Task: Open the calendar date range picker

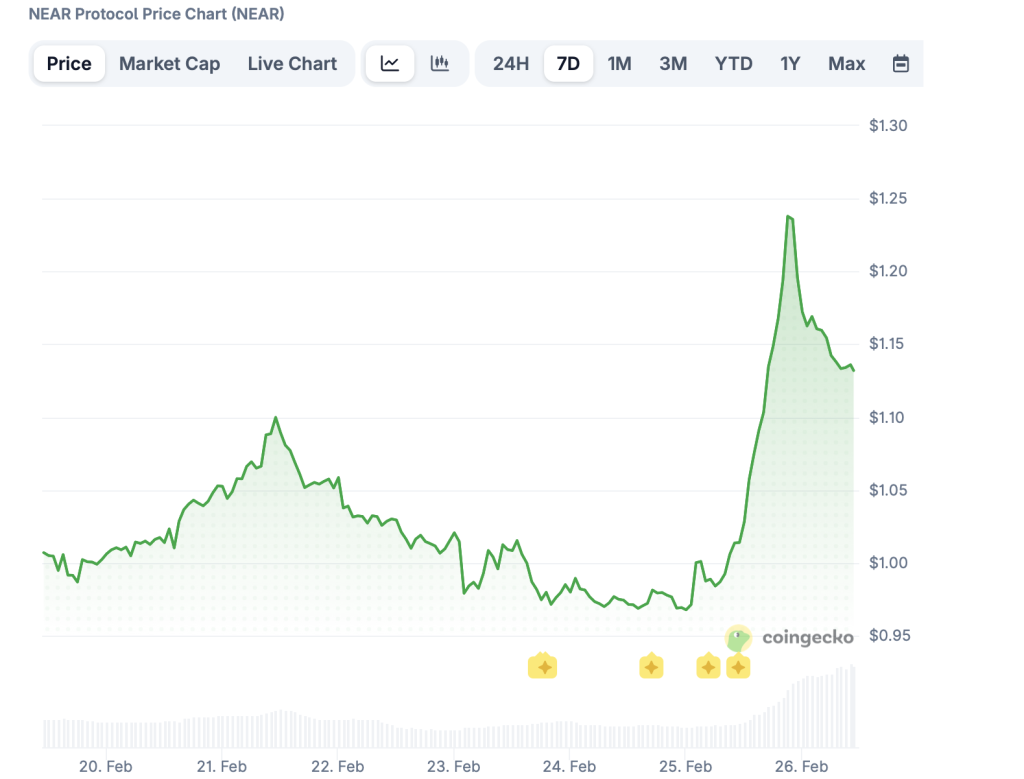Action: [x=900, y=64]
